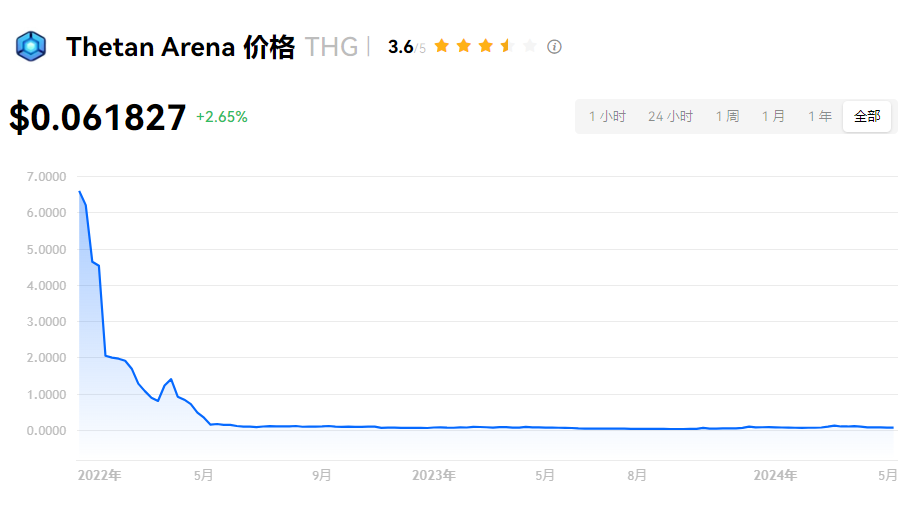Viewport: 914px width, 505px height.
Task: Switch chart to 24 小时 range
Action: click(x=670, y=117)
